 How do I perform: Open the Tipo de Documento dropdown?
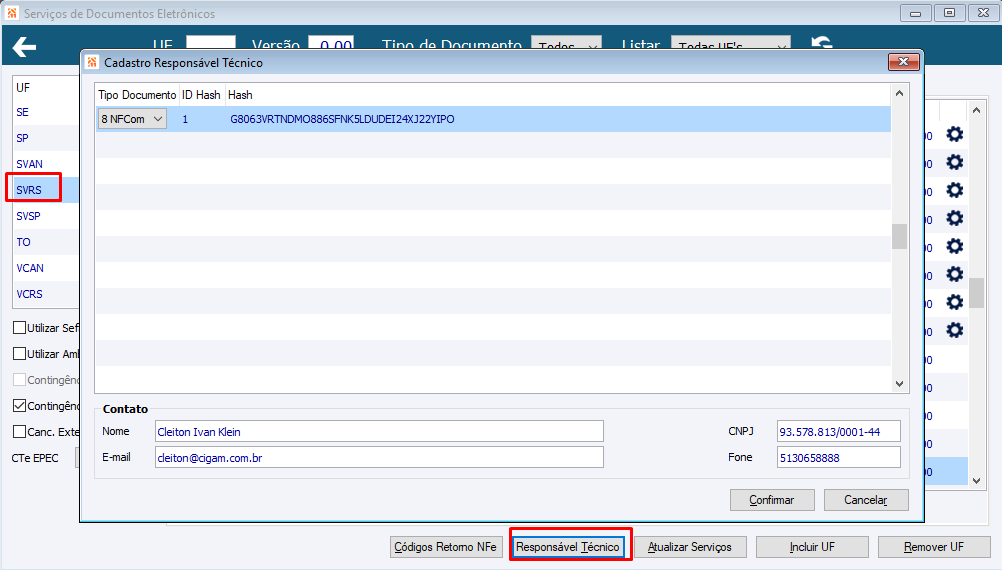566,43
